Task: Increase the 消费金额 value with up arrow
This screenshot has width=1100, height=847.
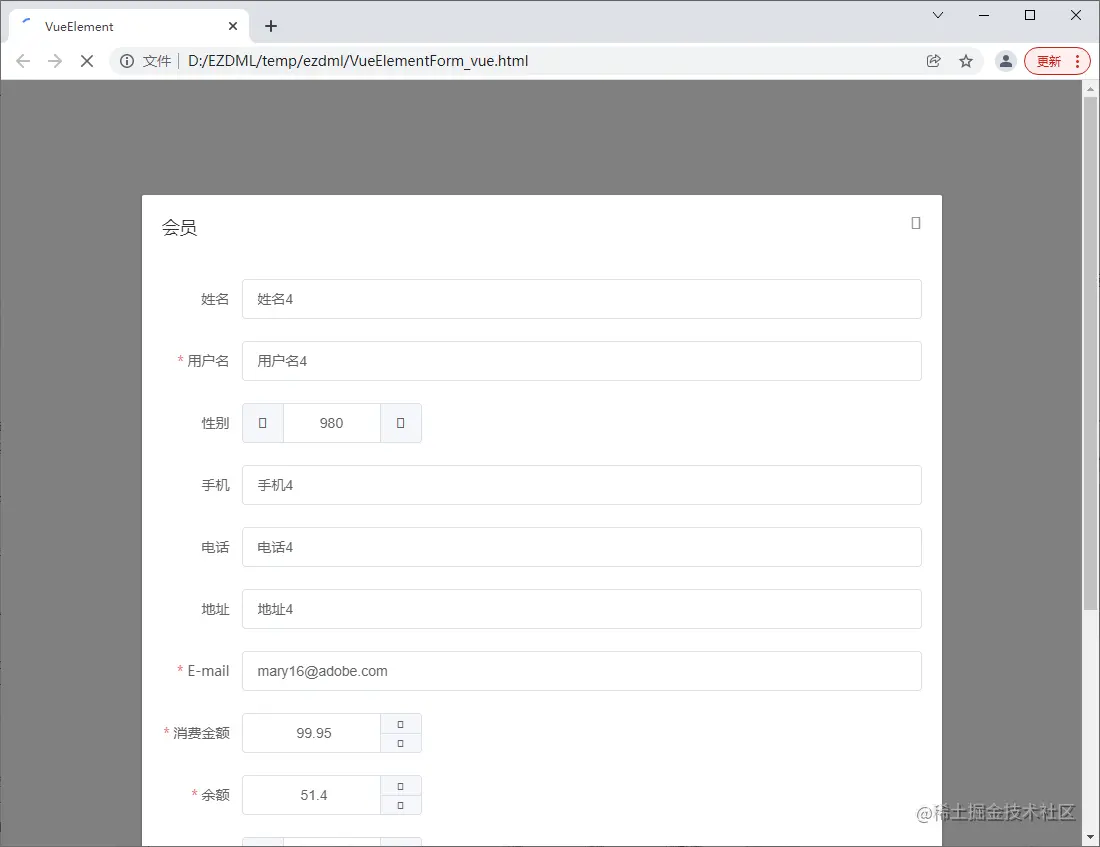Action: pyautogui.click(x=401, y=723)
